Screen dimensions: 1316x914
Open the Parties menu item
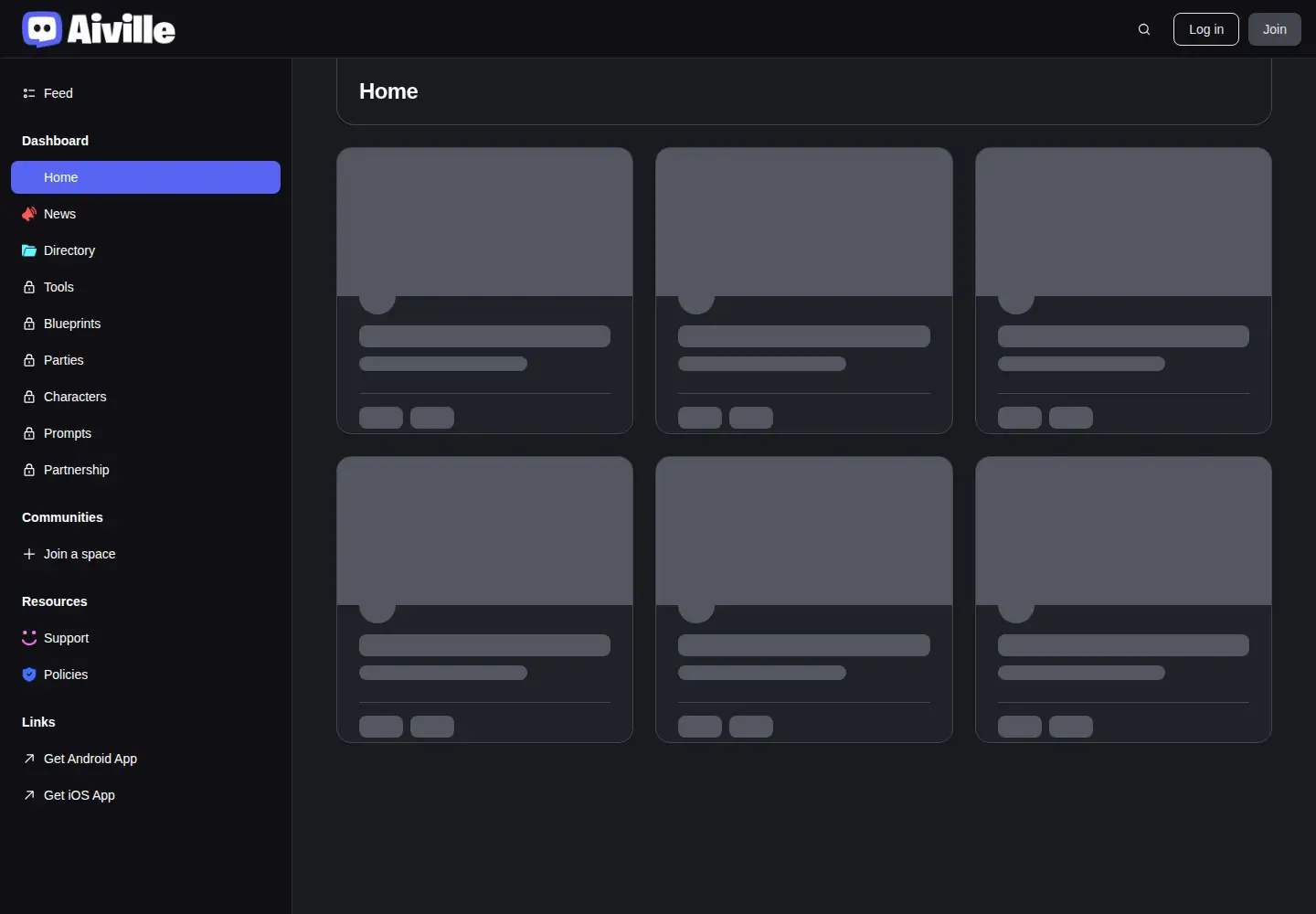pyautogui.click(x=145, y=360)
